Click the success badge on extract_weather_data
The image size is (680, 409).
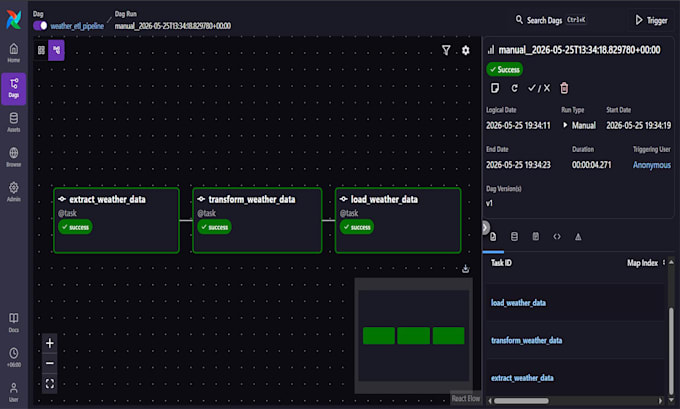(75, 227)
